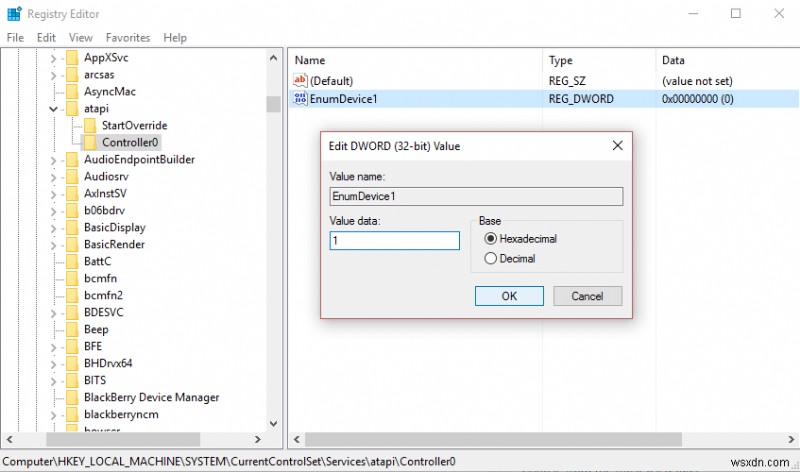The image size is (800, 472).
Task: Click the tree pane scroll up arrow
Action: (273, 58)
